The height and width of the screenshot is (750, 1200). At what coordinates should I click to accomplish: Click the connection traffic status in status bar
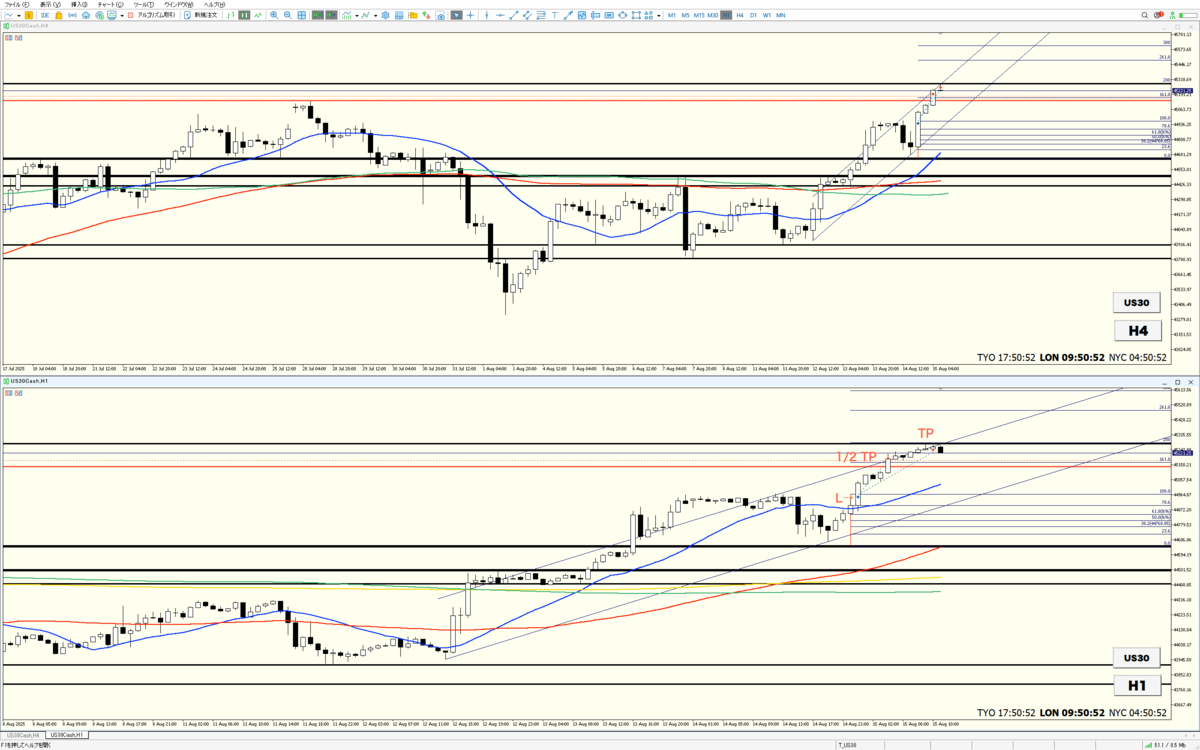pos(1165,745)
